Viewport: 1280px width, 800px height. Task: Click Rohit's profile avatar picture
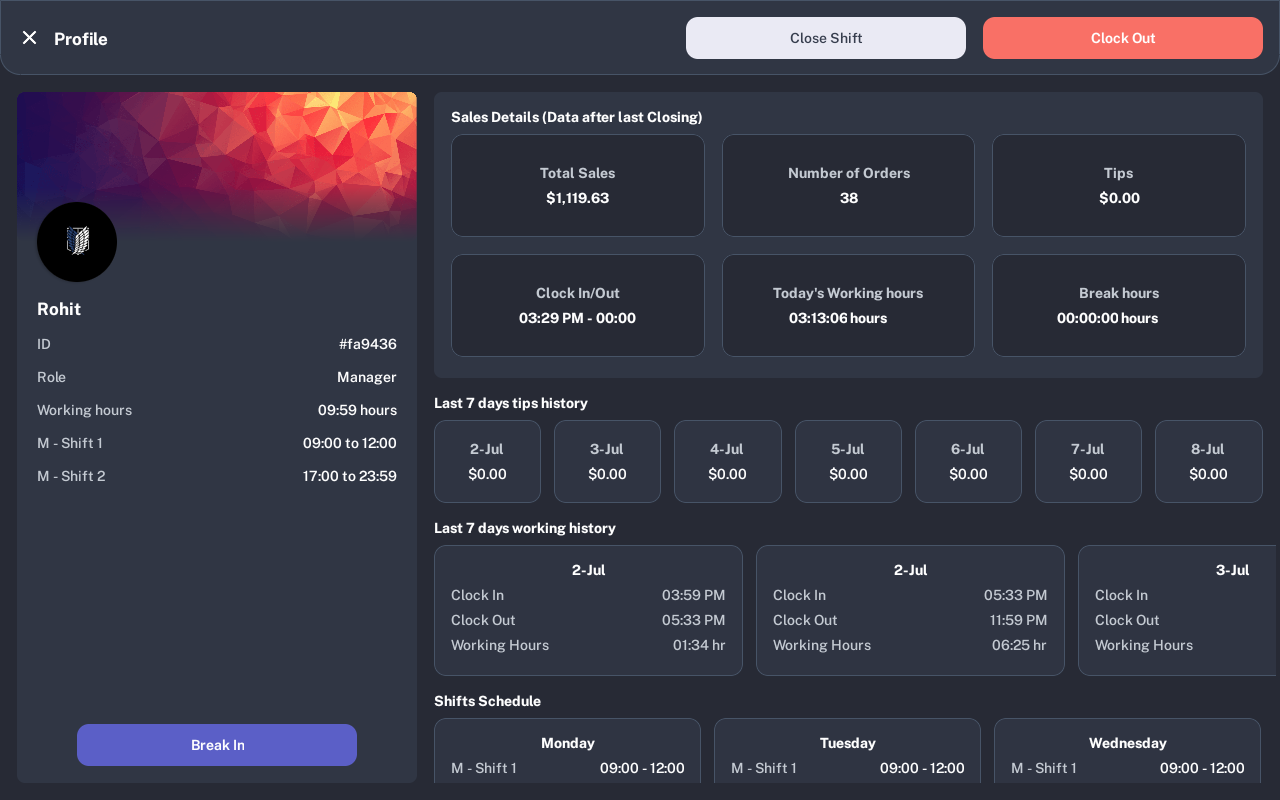pyautogui.click(x=77, y=242)
